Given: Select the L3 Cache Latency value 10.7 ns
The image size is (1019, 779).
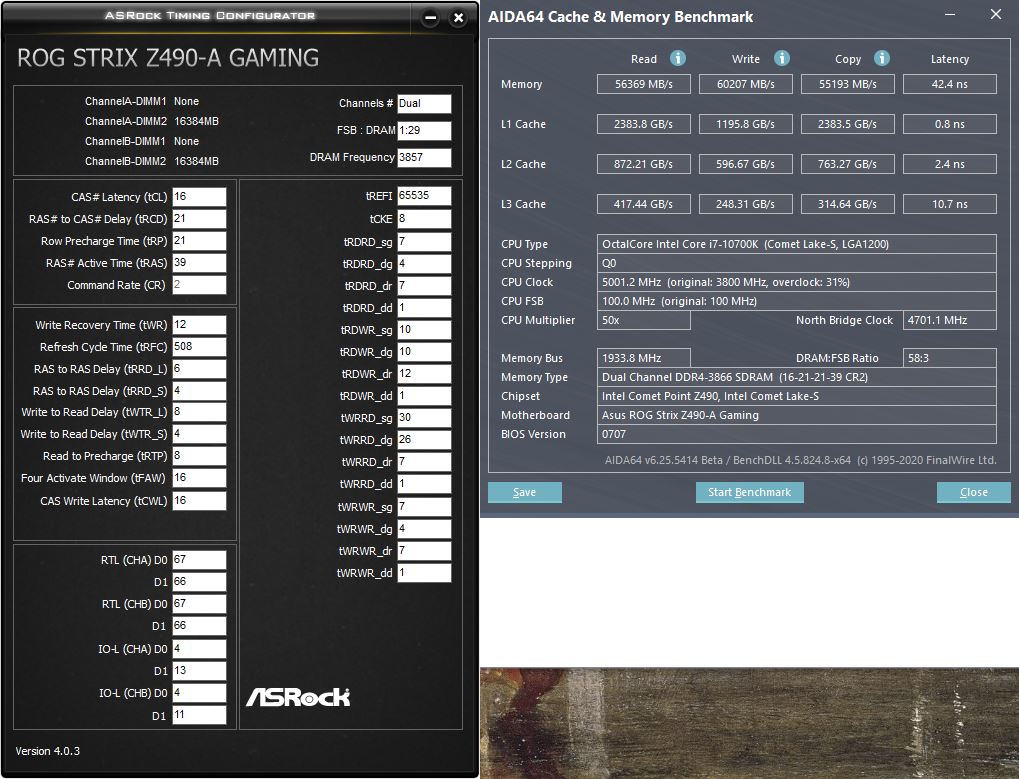Looking at the screenshot, I should point(949,204).
